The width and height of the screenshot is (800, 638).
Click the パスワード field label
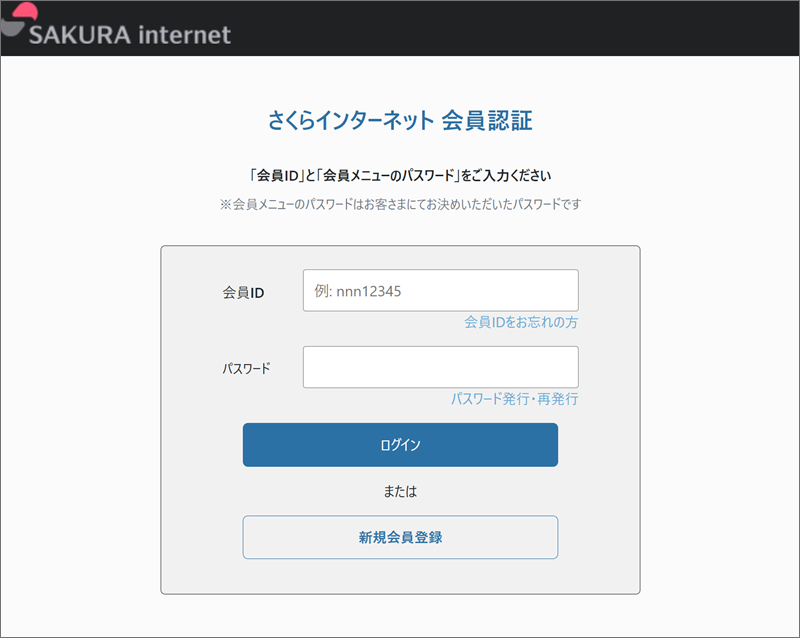pos(246,368)
